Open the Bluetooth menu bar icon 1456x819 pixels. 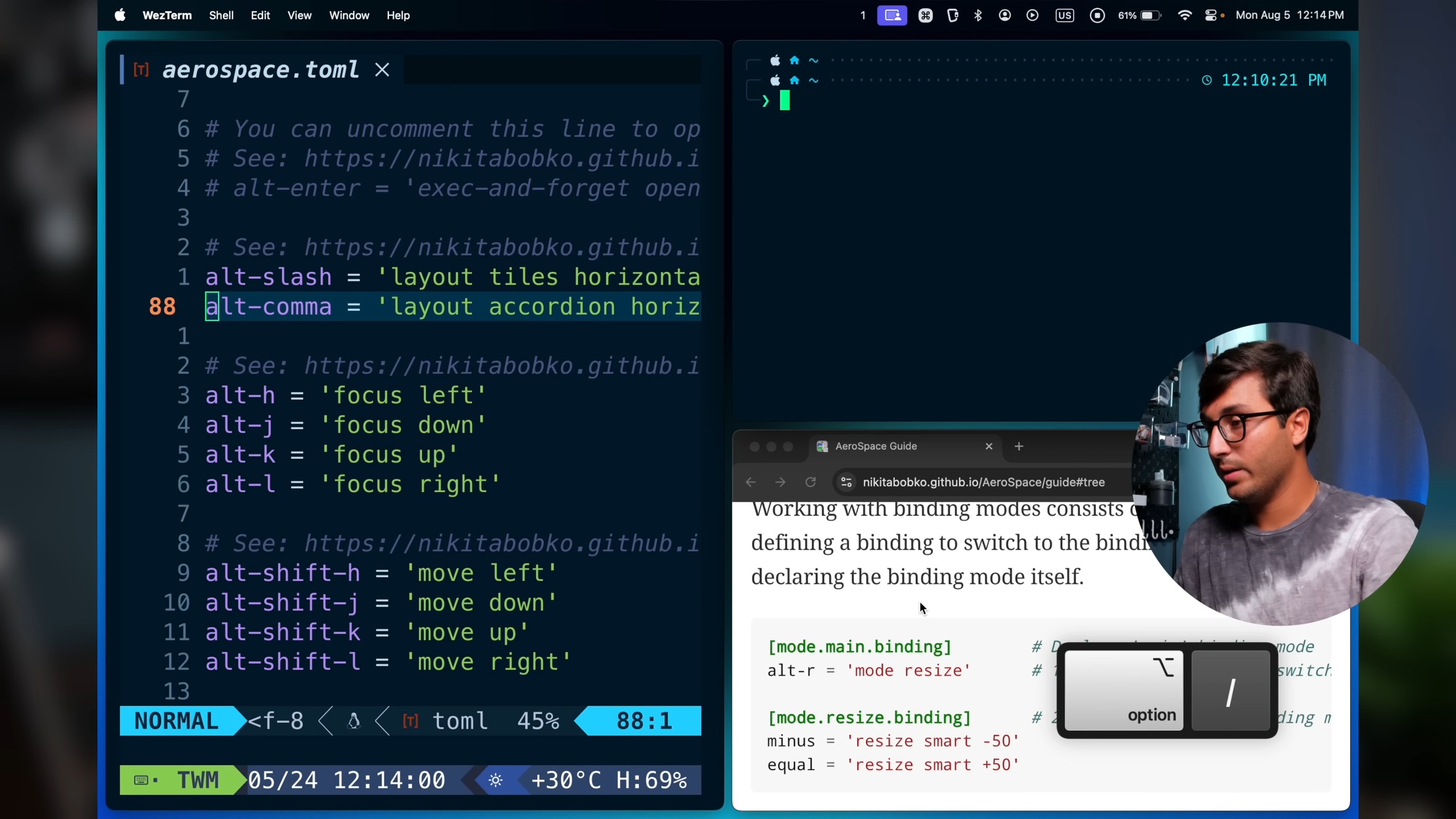[978, 15]
